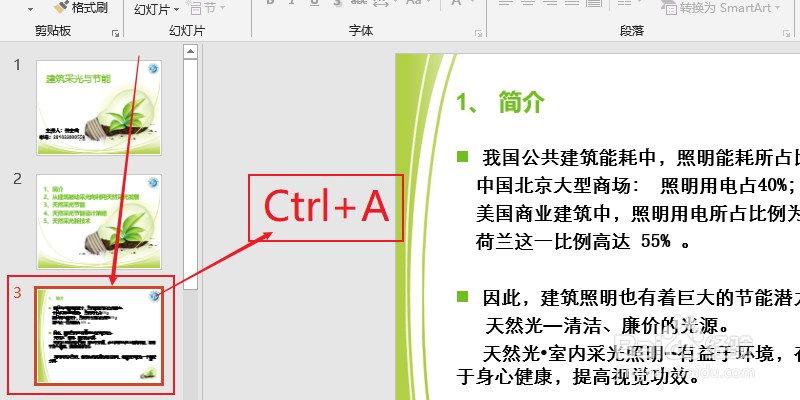800x400 pixels.
Task: Open the 剪贴板 group dialog launcher
Action: click(x=115, y=33)
